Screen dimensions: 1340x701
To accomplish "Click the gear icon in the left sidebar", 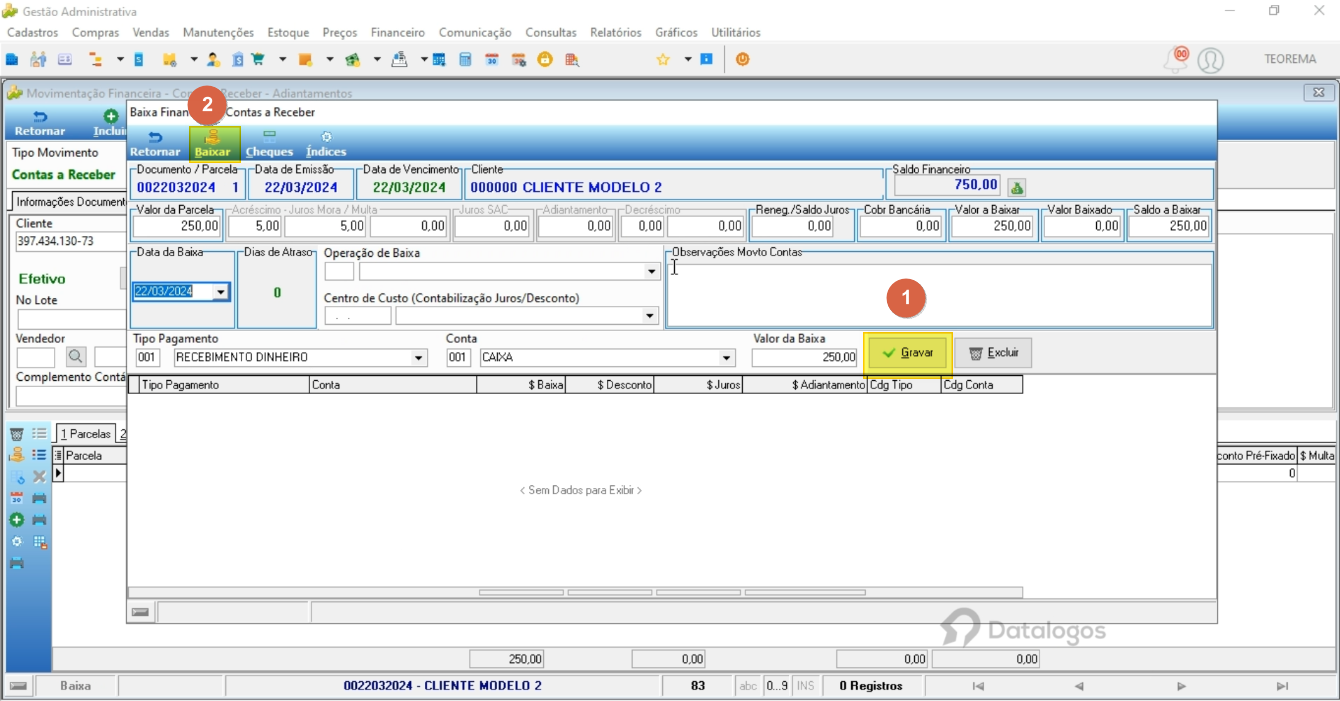I will [x=16, y=542].
